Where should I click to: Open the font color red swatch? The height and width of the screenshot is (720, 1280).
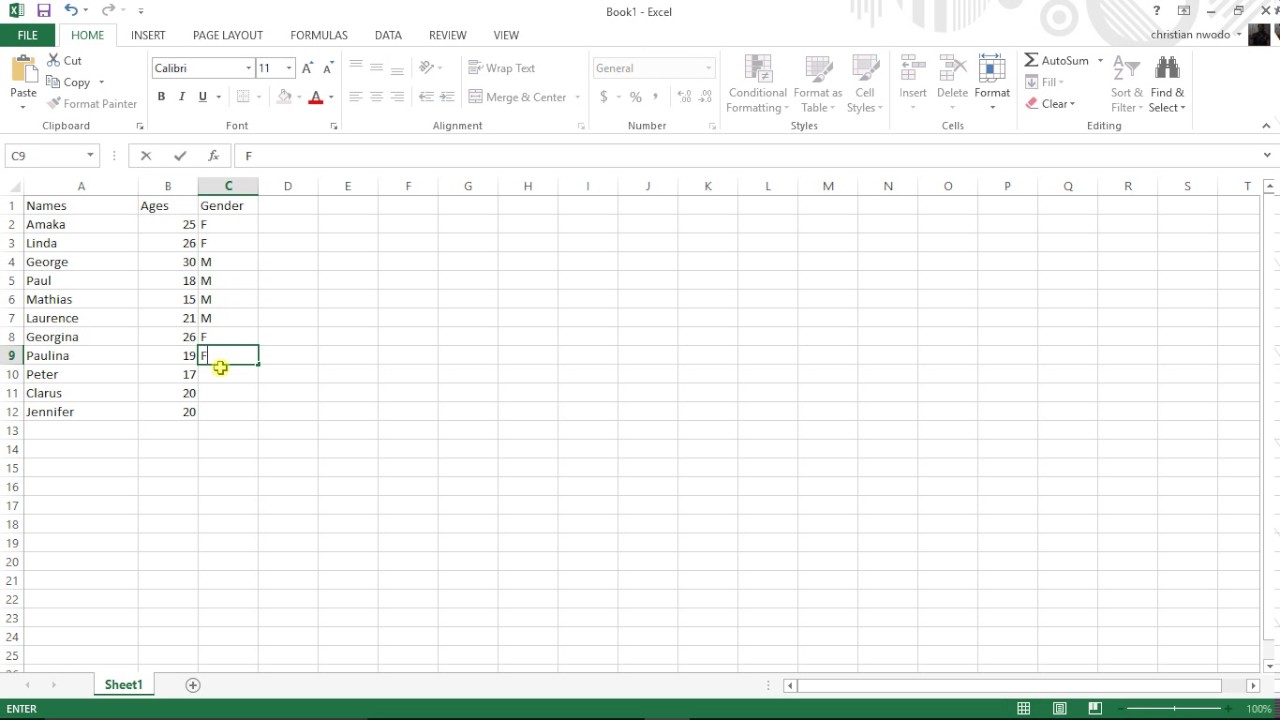click(x=316, y=97)
